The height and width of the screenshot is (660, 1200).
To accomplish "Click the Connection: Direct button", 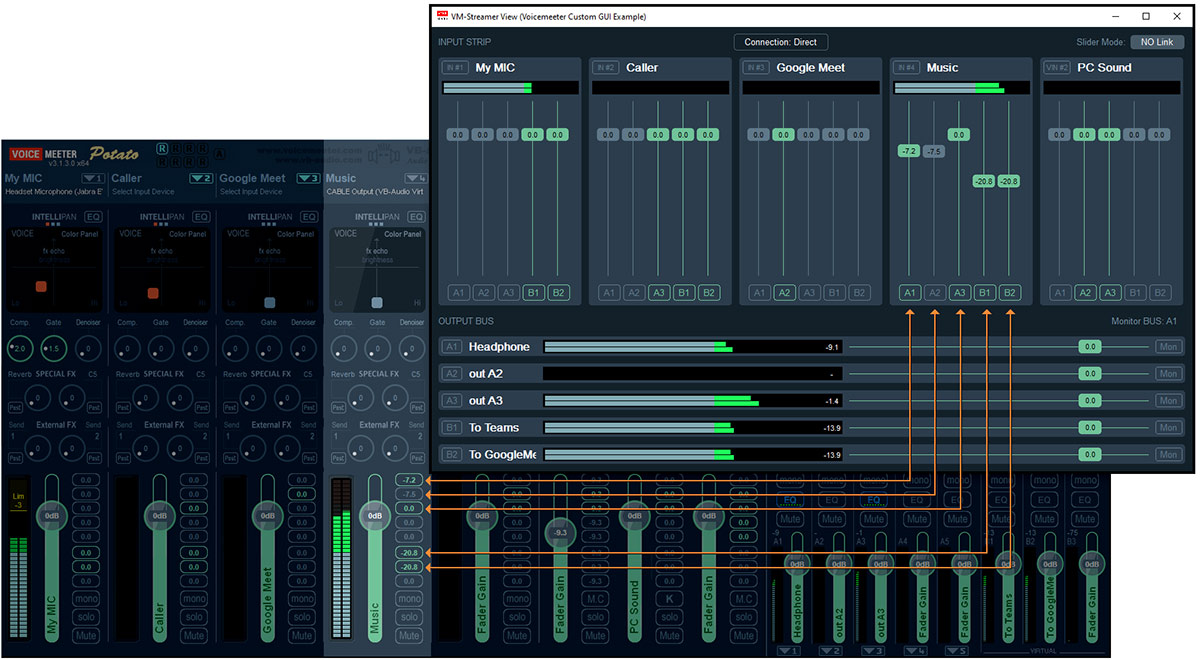I will point(780,42).
